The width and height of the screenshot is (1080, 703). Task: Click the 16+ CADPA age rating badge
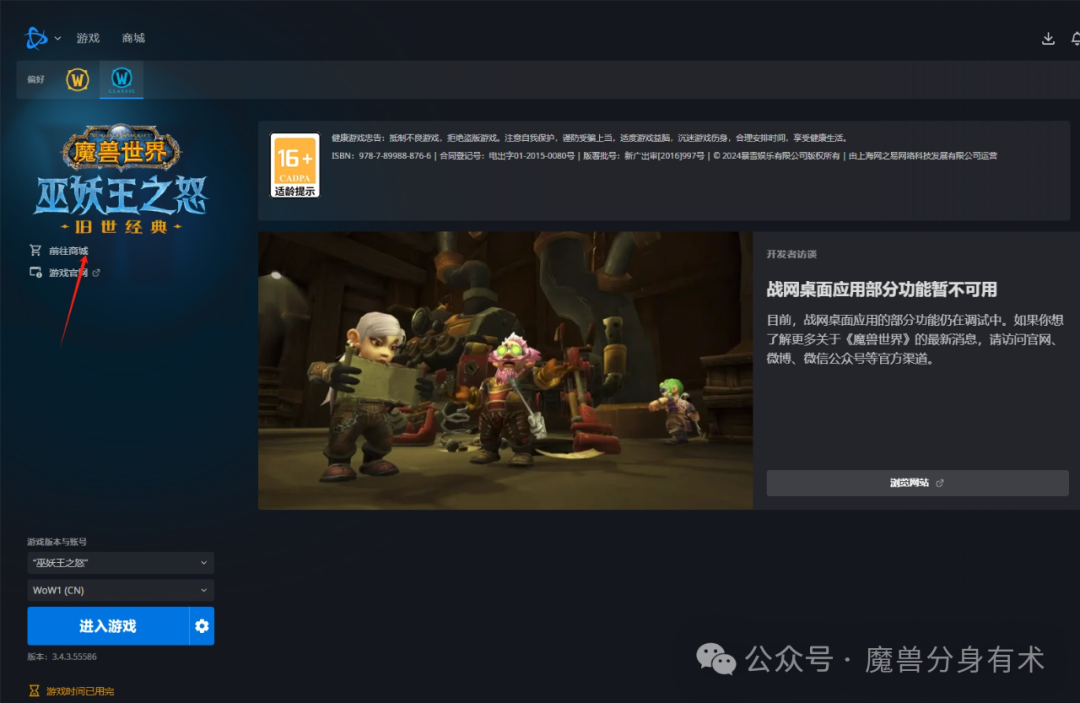(x=295, y=165)
